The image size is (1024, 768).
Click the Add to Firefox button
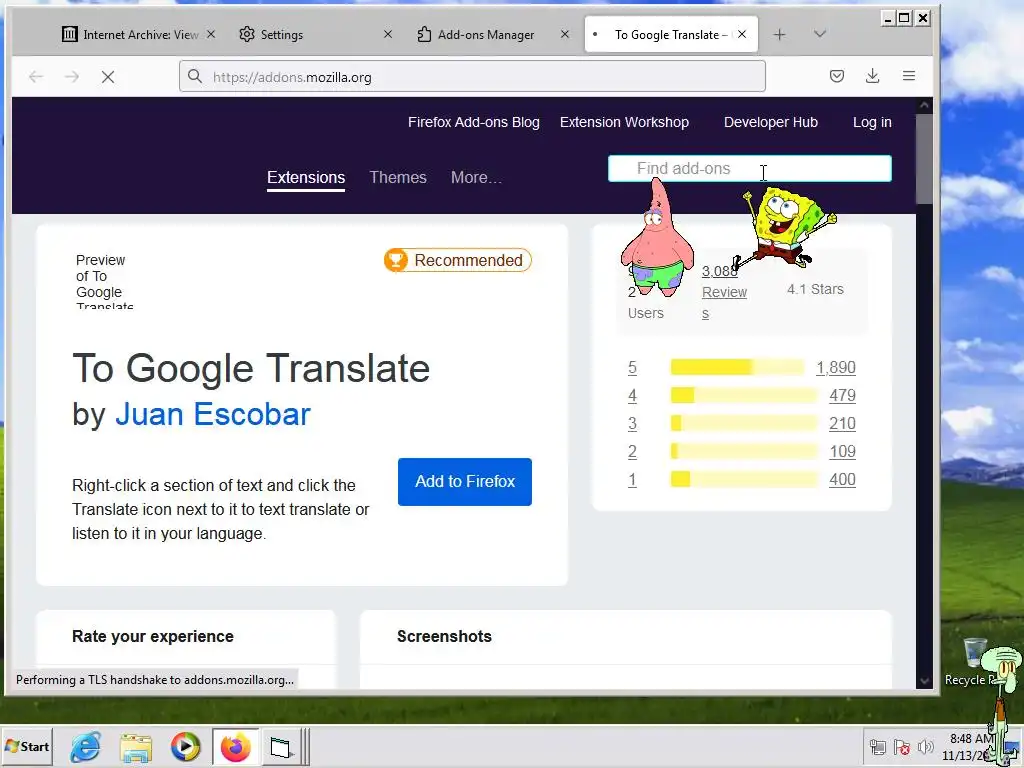pyautogui.click(x=465, y=482)
